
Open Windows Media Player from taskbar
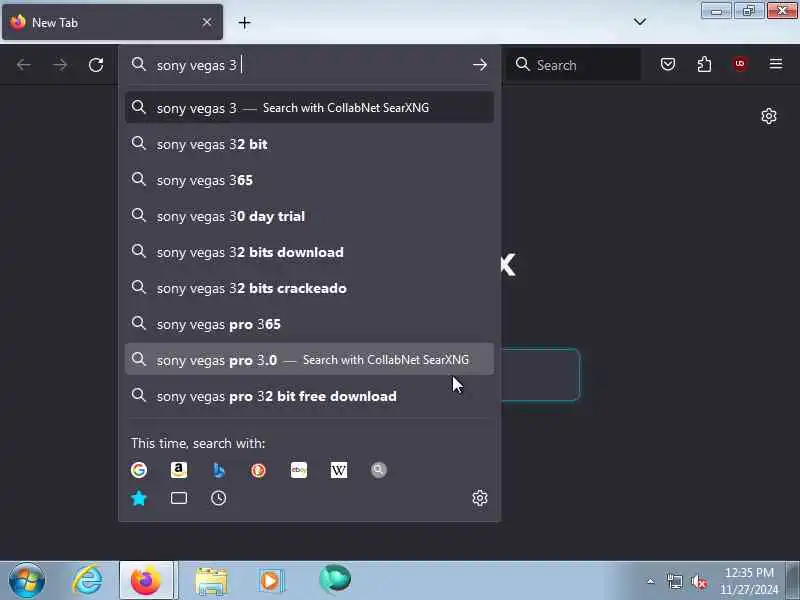click(271, 581)
